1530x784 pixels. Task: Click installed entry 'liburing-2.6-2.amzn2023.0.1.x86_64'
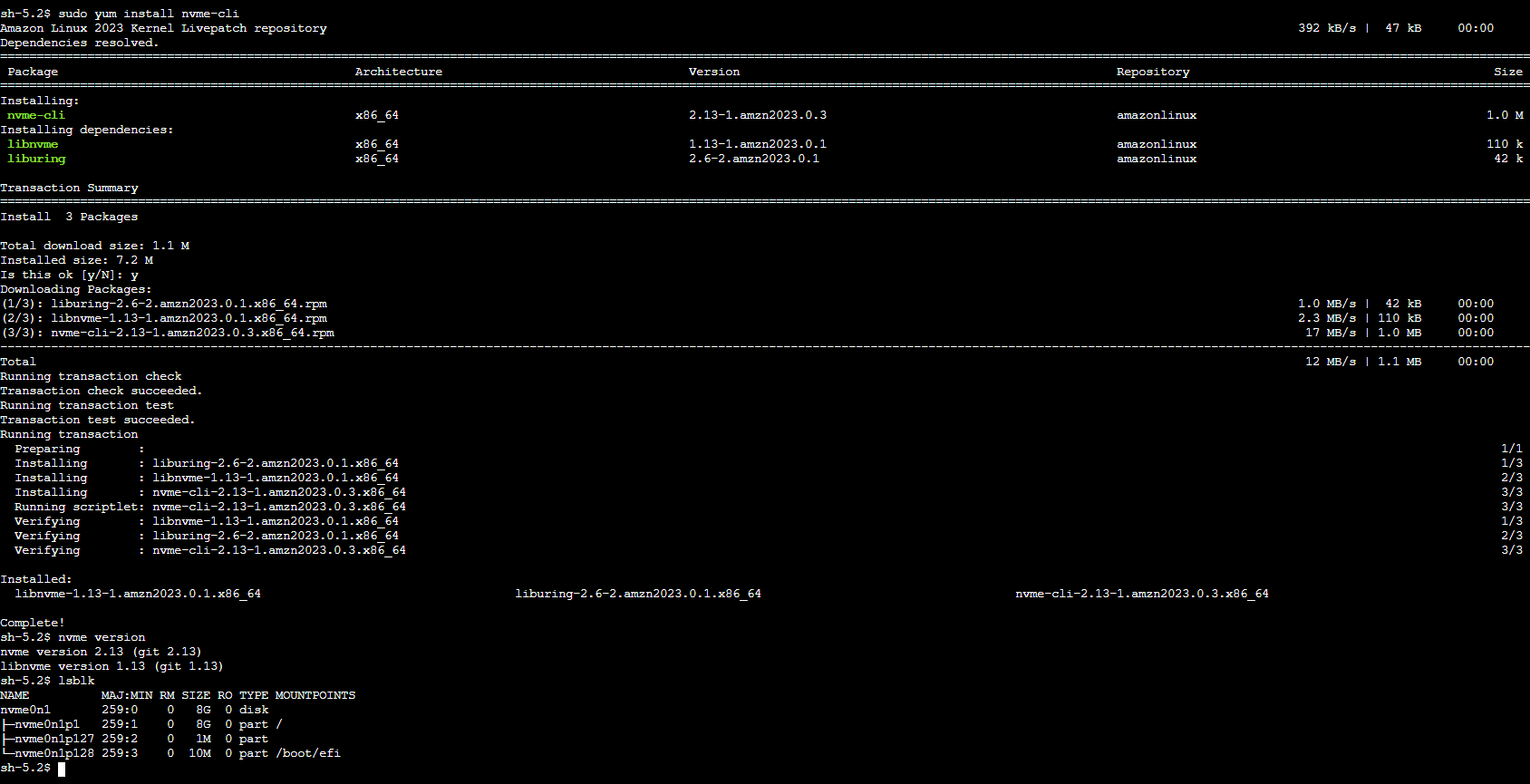(638, 594)
